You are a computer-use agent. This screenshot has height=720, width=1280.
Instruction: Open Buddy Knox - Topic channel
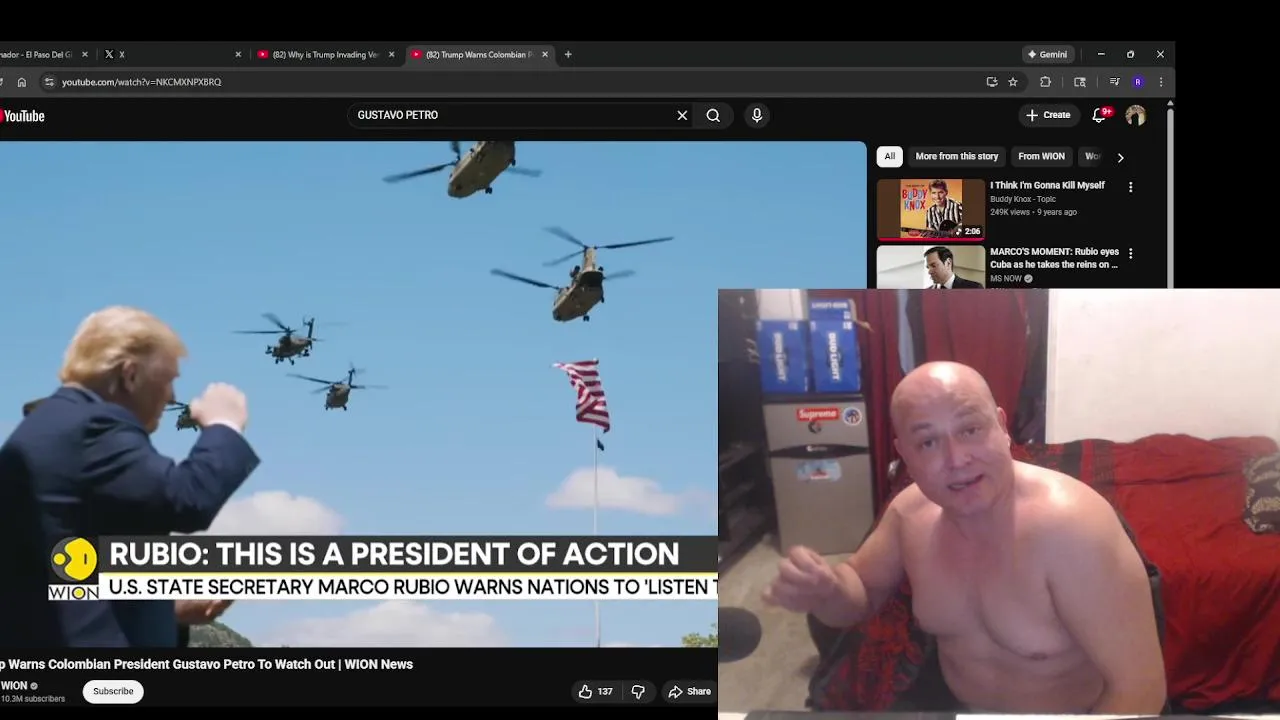pyautogui.click(x=1023, y=199)
